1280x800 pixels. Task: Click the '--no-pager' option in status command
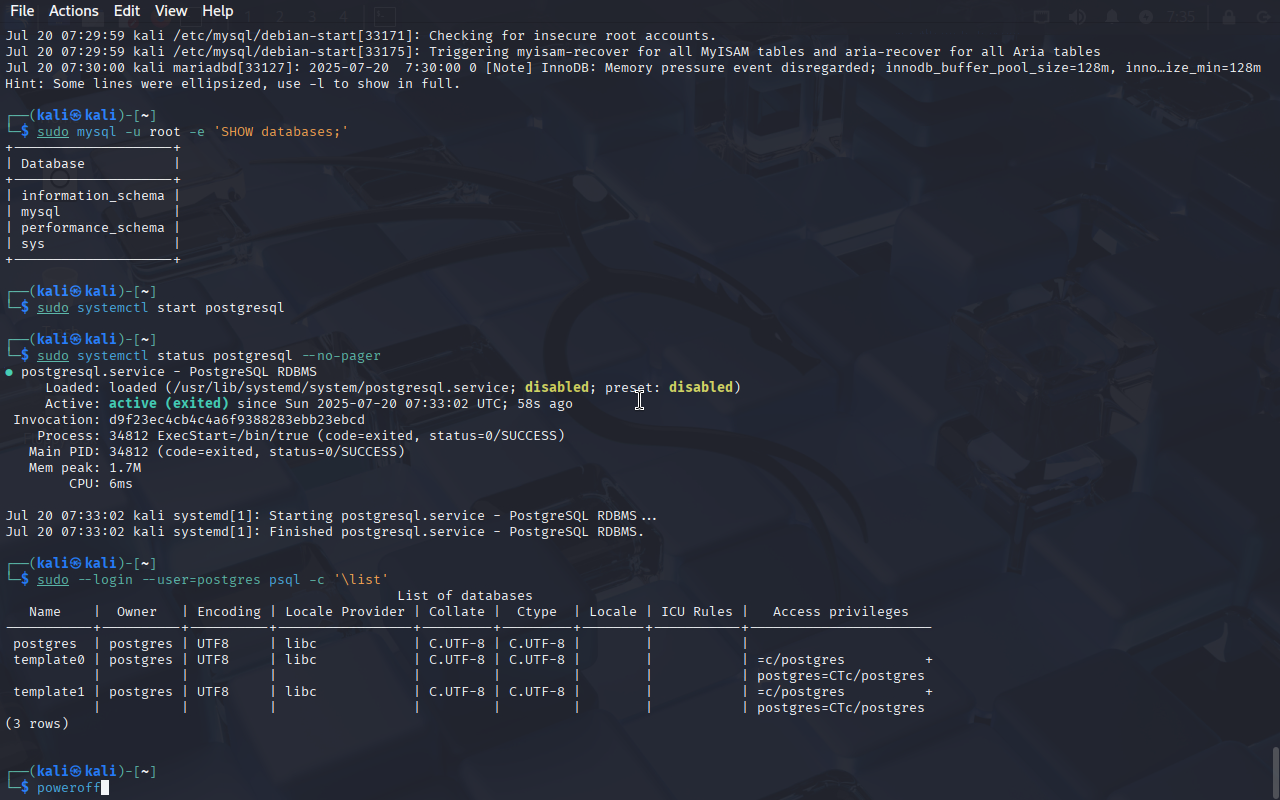click(x=341, y=356)
